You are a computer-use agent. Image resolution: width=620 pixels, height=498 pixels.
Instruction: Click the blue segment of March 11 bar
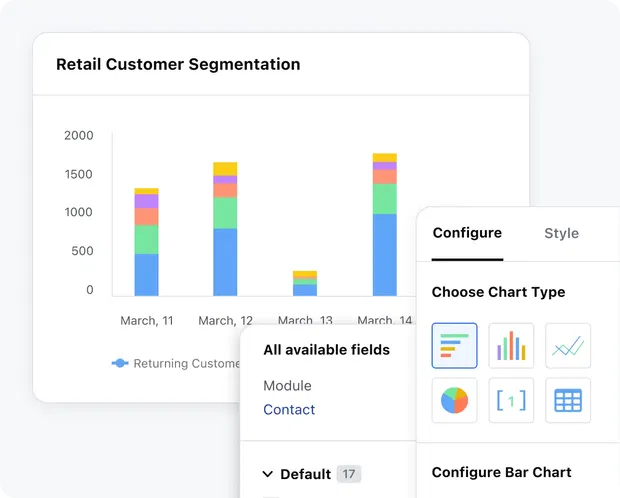click(147, 275)
